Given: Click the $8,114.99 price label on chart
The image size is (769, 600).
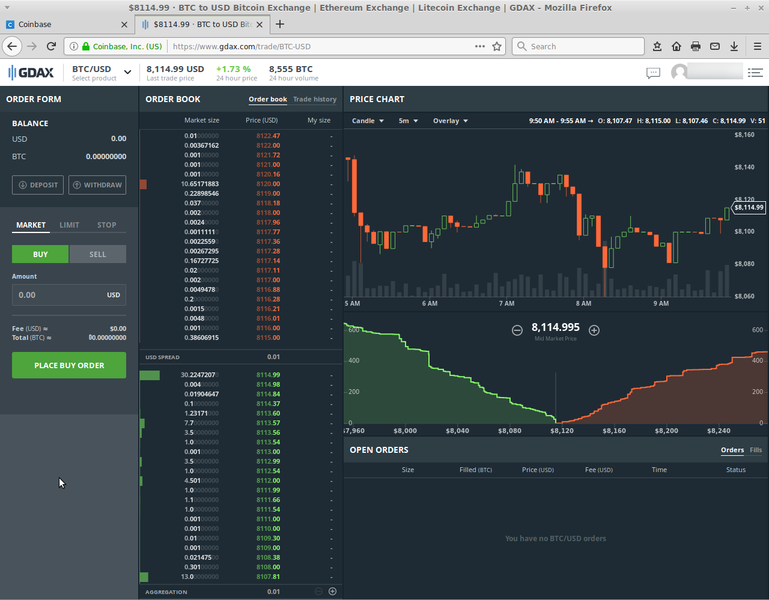Looking at the screenshot, I should coord(748,208).
